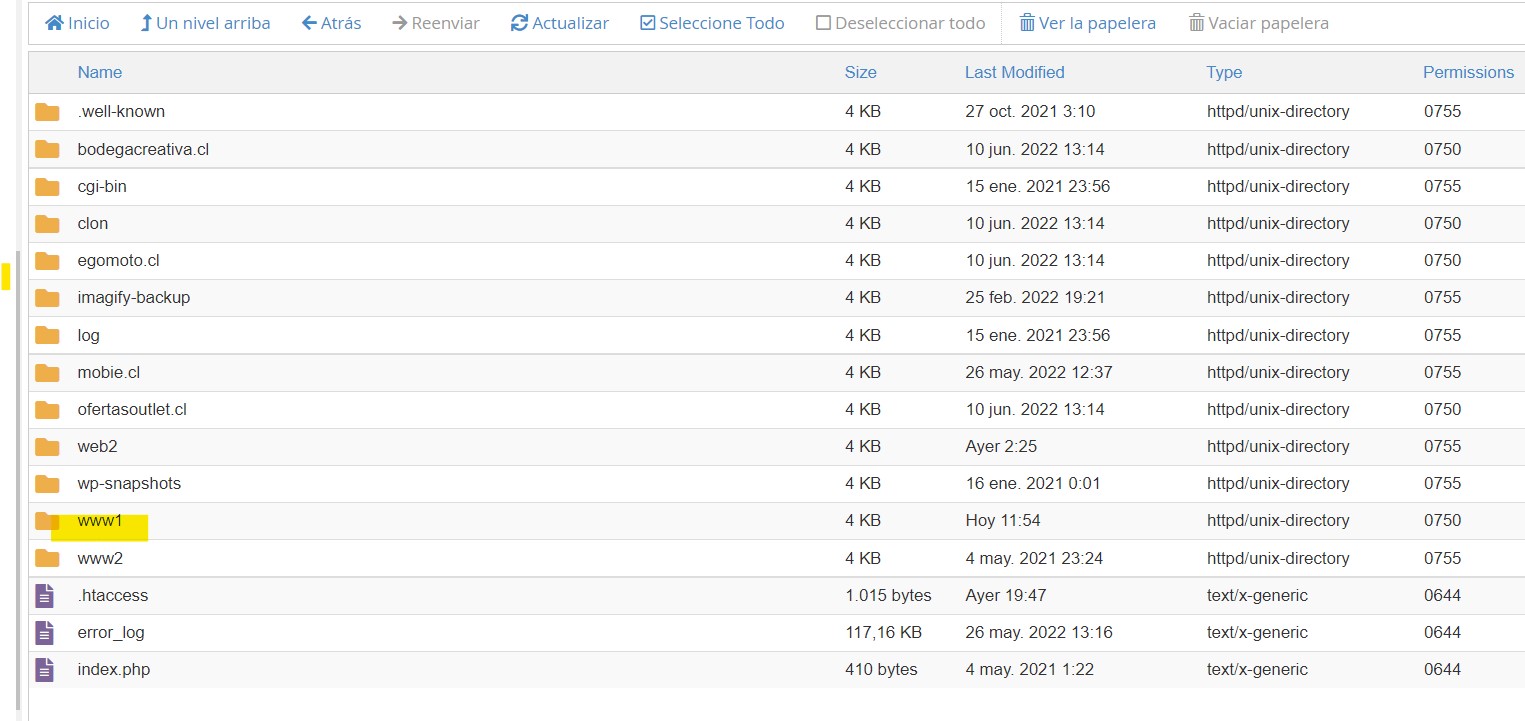Select the index.php file name

coord(114,669)
